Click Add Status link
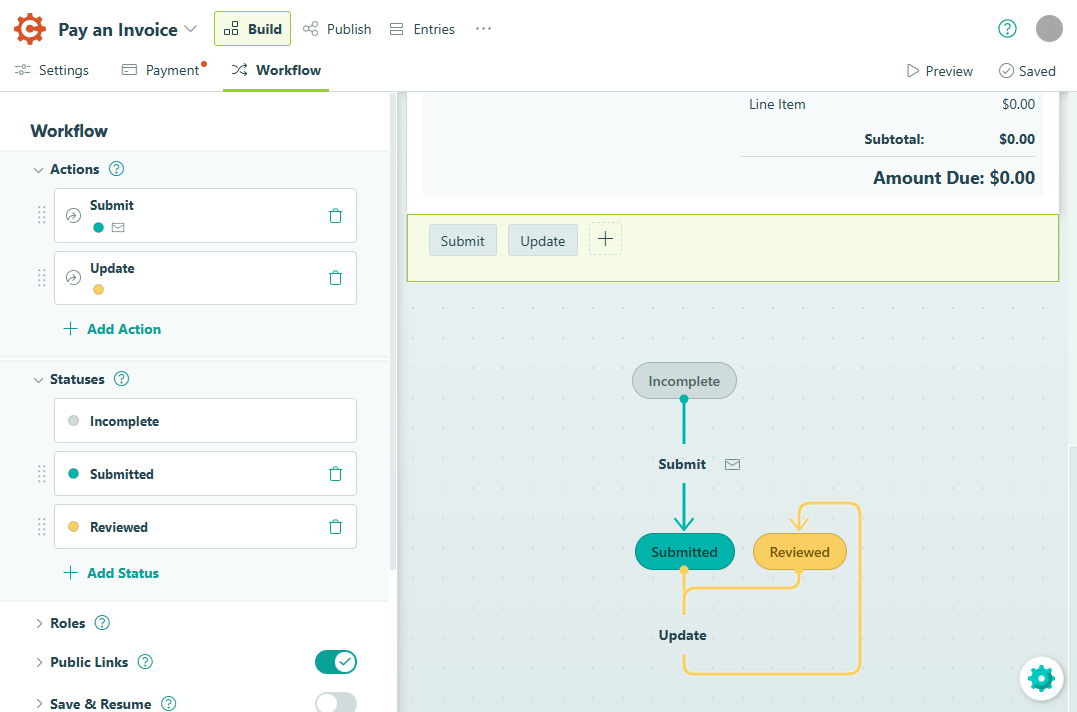1077x712 pixels. tap(111, 573)
